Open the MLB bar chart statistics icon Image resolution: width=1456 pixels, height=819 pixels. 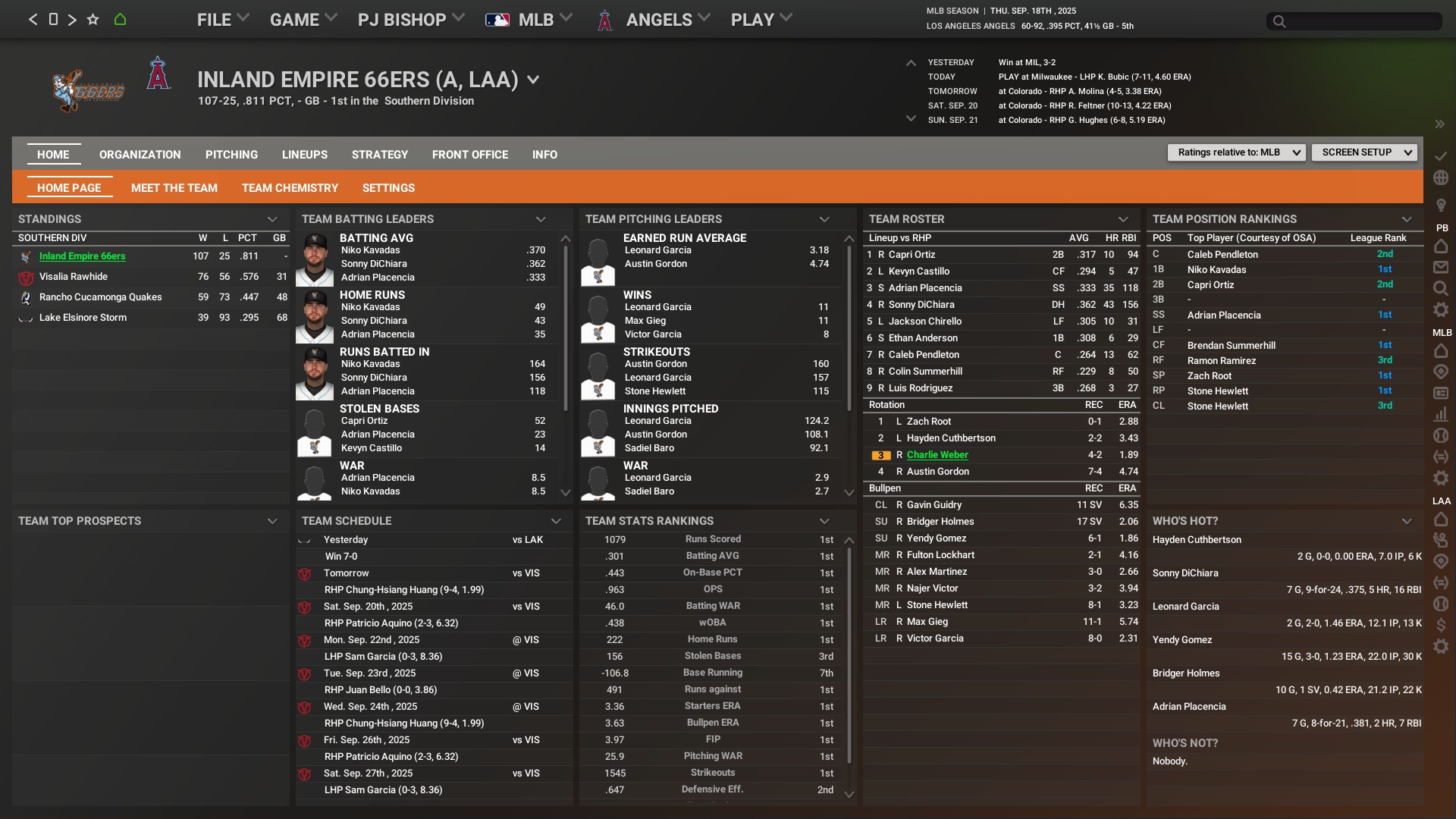pos(1441,415)
